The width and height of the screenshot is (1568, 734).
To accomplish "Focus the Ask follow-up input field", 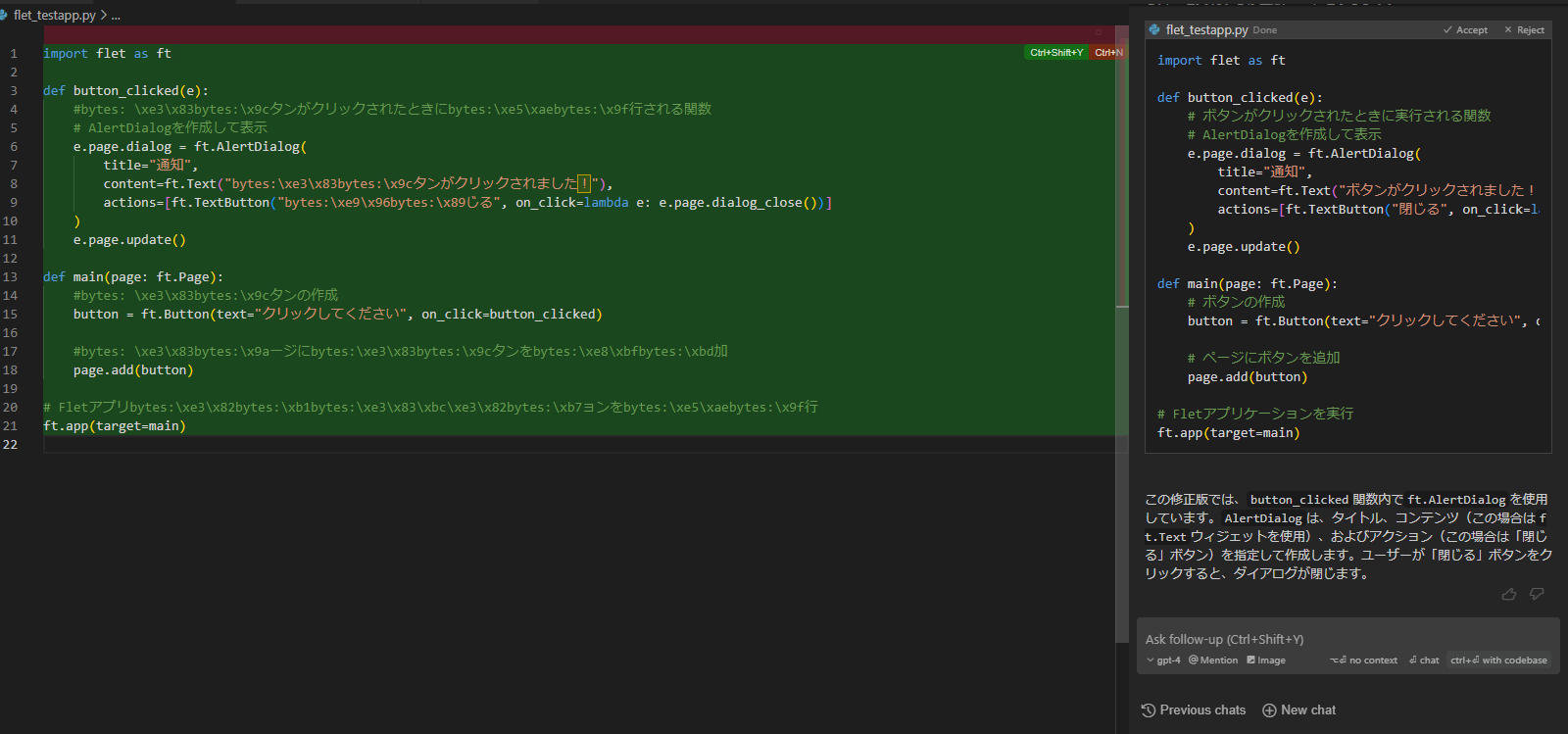I will 1347,639.
